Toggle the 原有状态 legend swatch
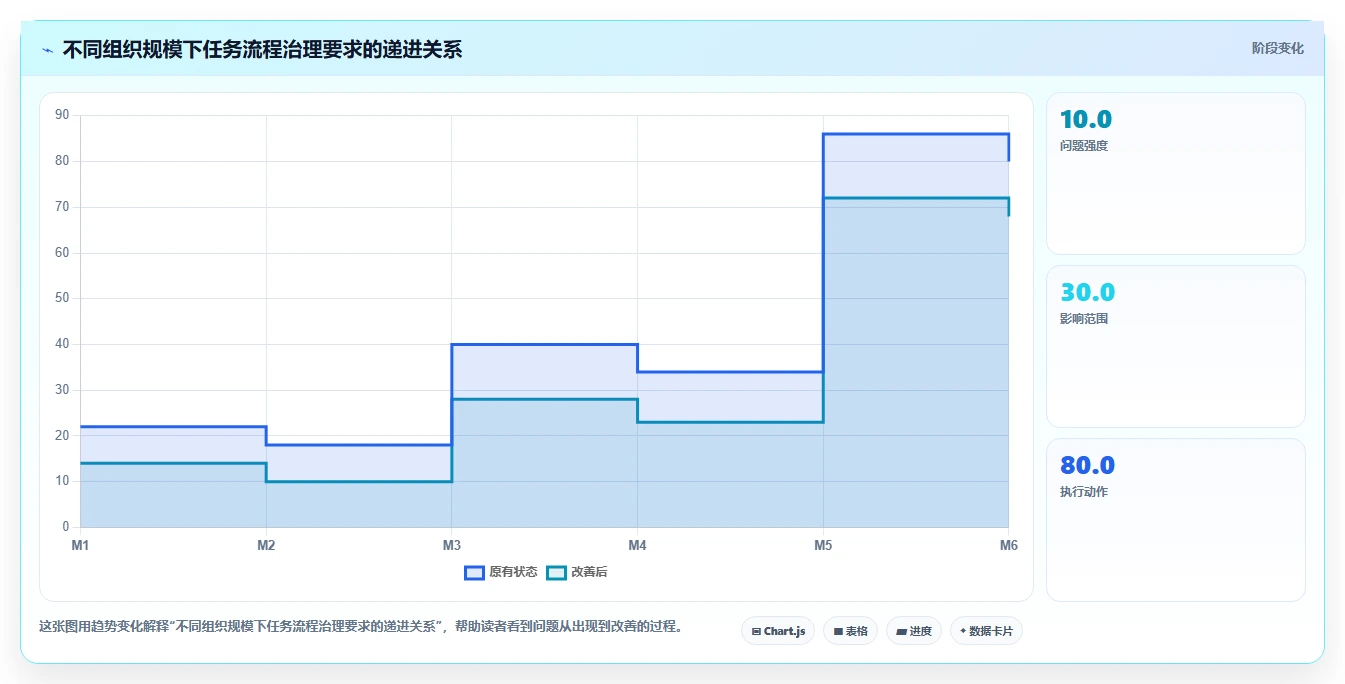Image resolution: width=1345 pixels, height=684 pixels. [x=474, y=573]
